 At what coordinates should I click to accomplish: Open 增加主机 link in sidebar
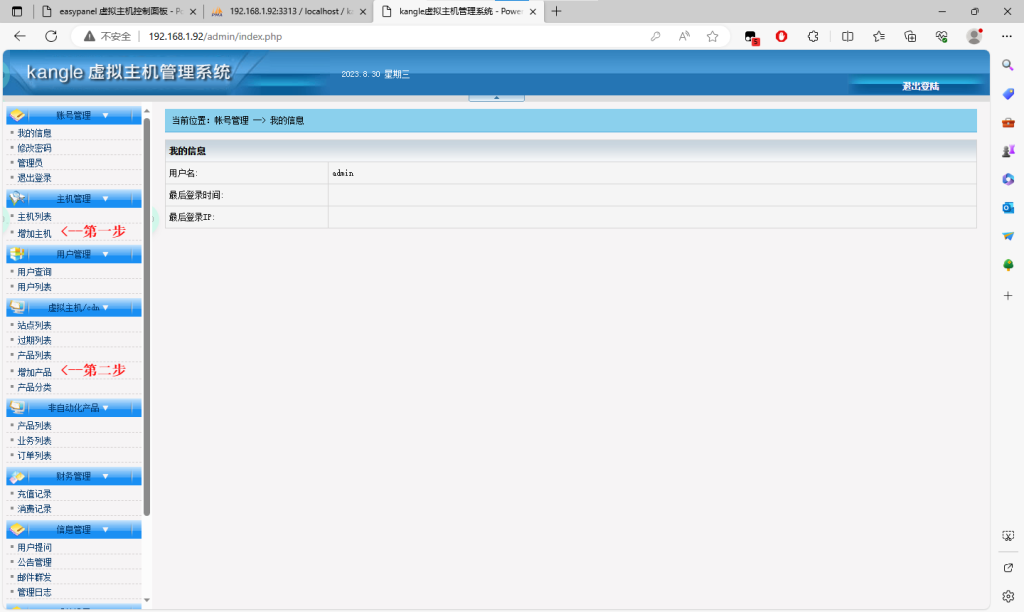click(x=34, y=233)
